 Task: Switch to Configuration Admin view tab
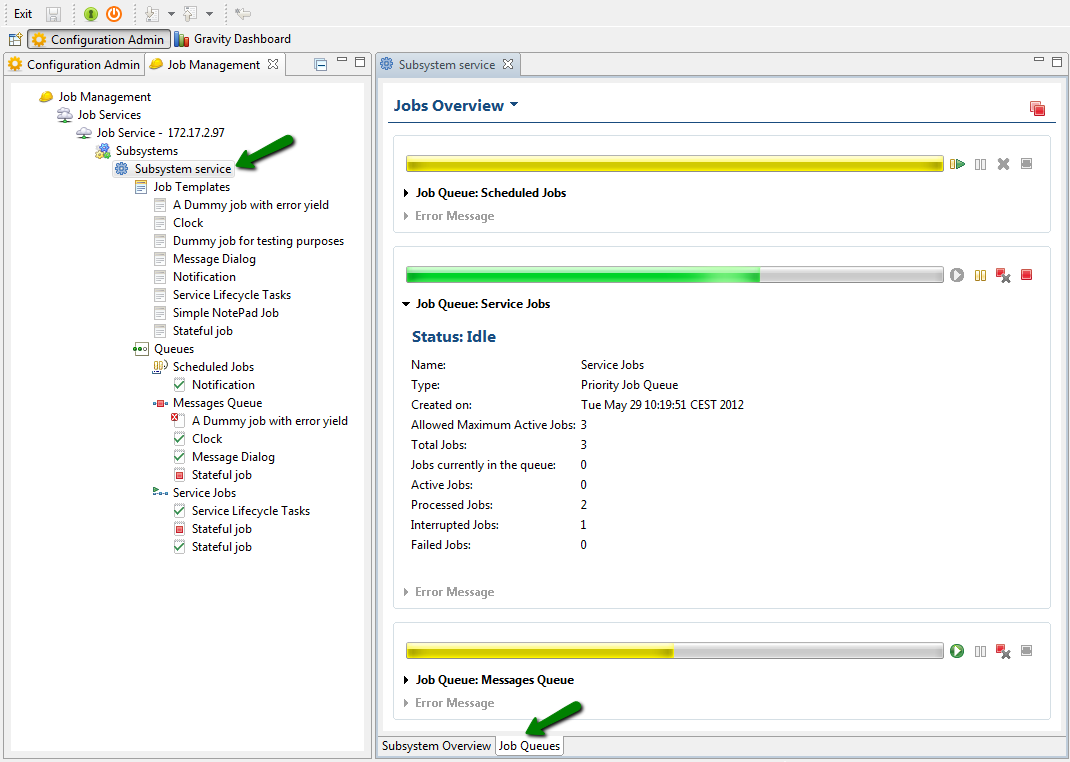(x=83, y=65)
